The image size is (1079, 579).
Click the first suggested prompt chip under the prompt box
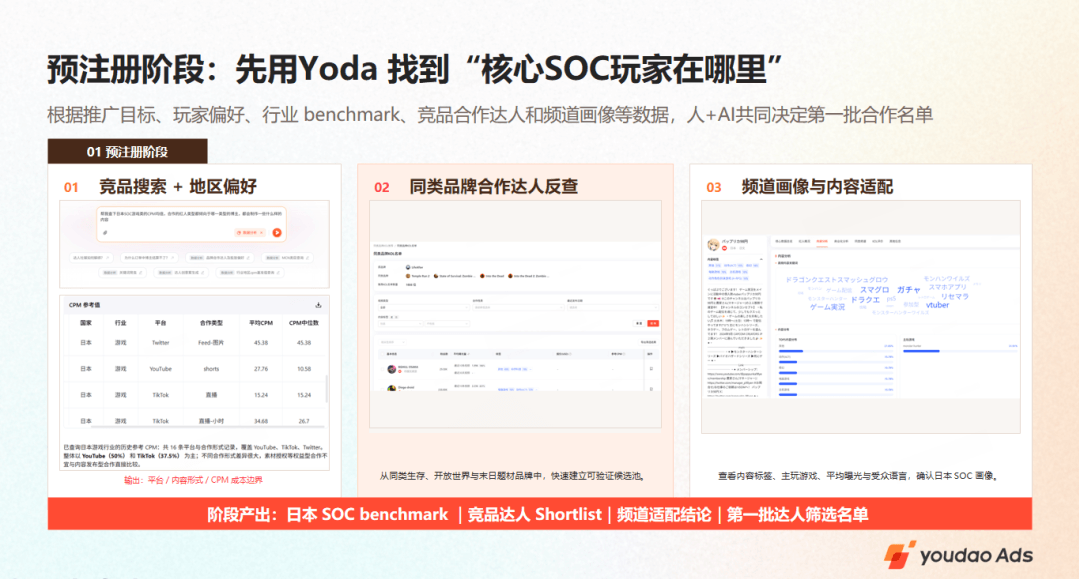click(91, 257)
